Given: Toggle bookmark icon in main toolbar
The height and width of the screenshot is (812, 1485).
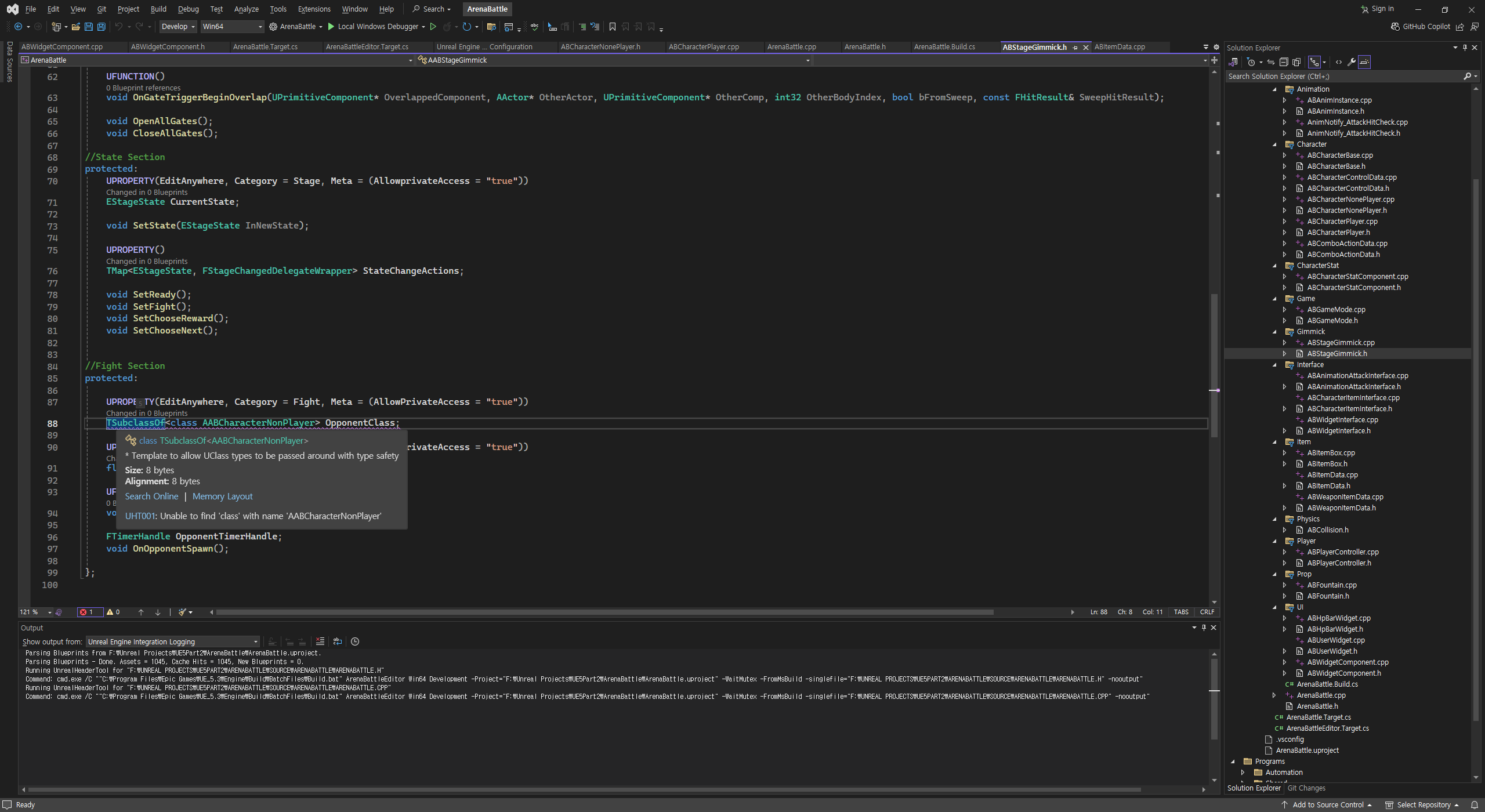Looking at the screenshot, I should (612, 27).
